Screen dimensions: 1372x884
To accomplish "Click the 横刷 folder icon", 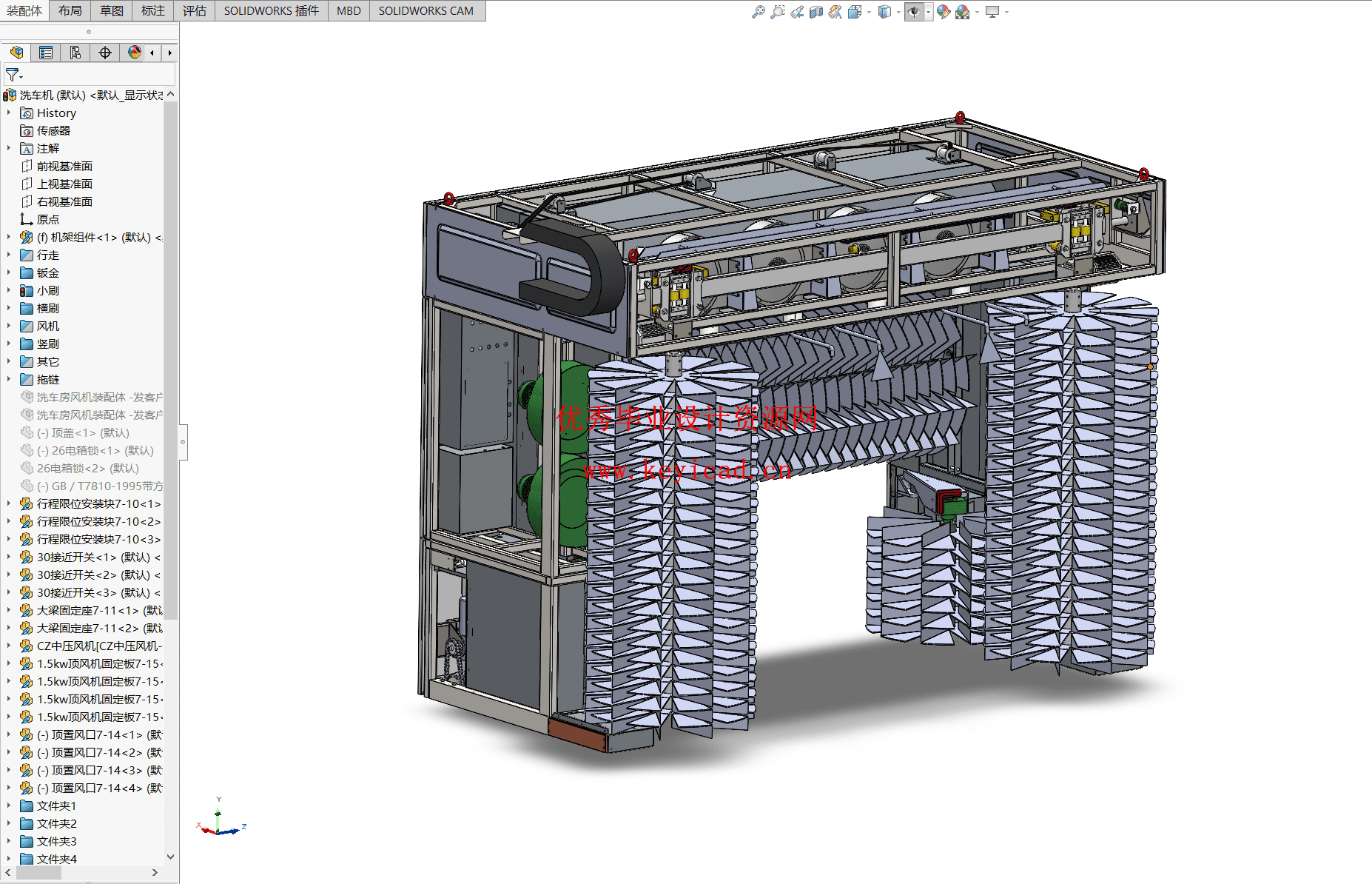I will (27, 309).
